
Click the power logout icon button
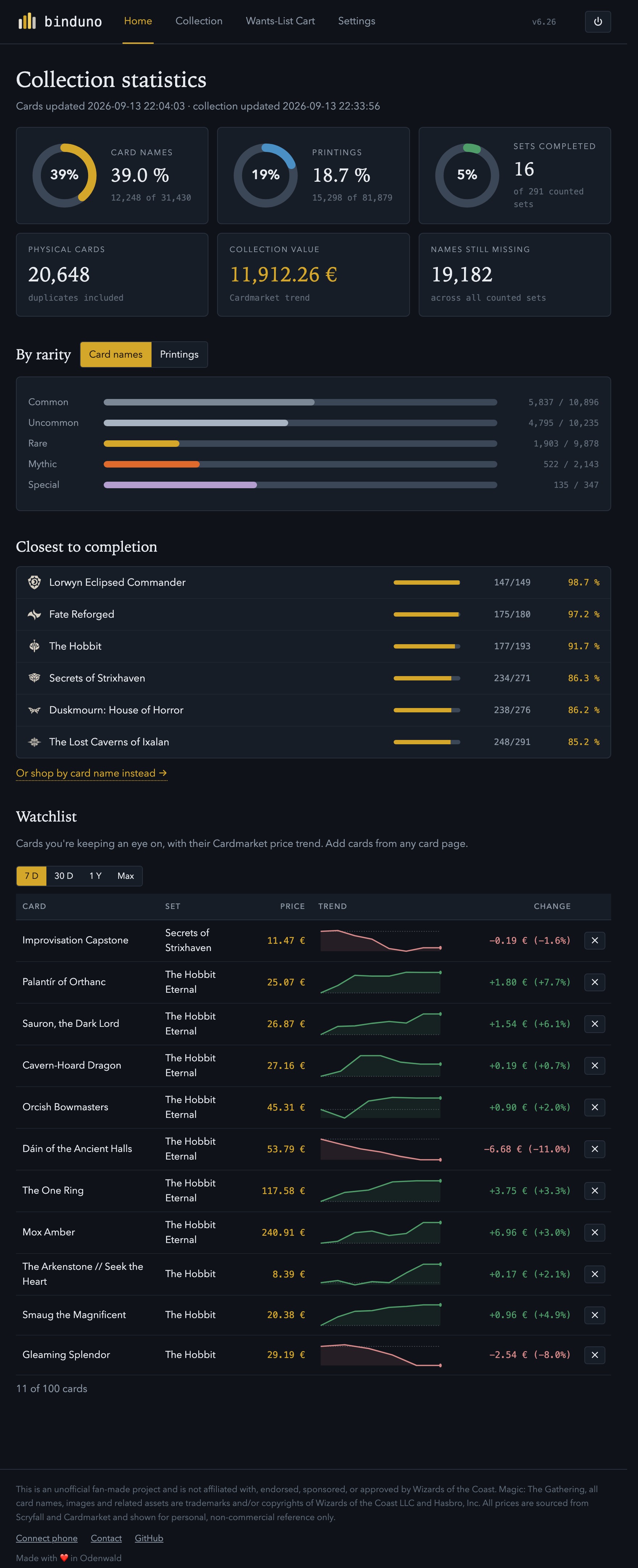click(x=598, y=21)
